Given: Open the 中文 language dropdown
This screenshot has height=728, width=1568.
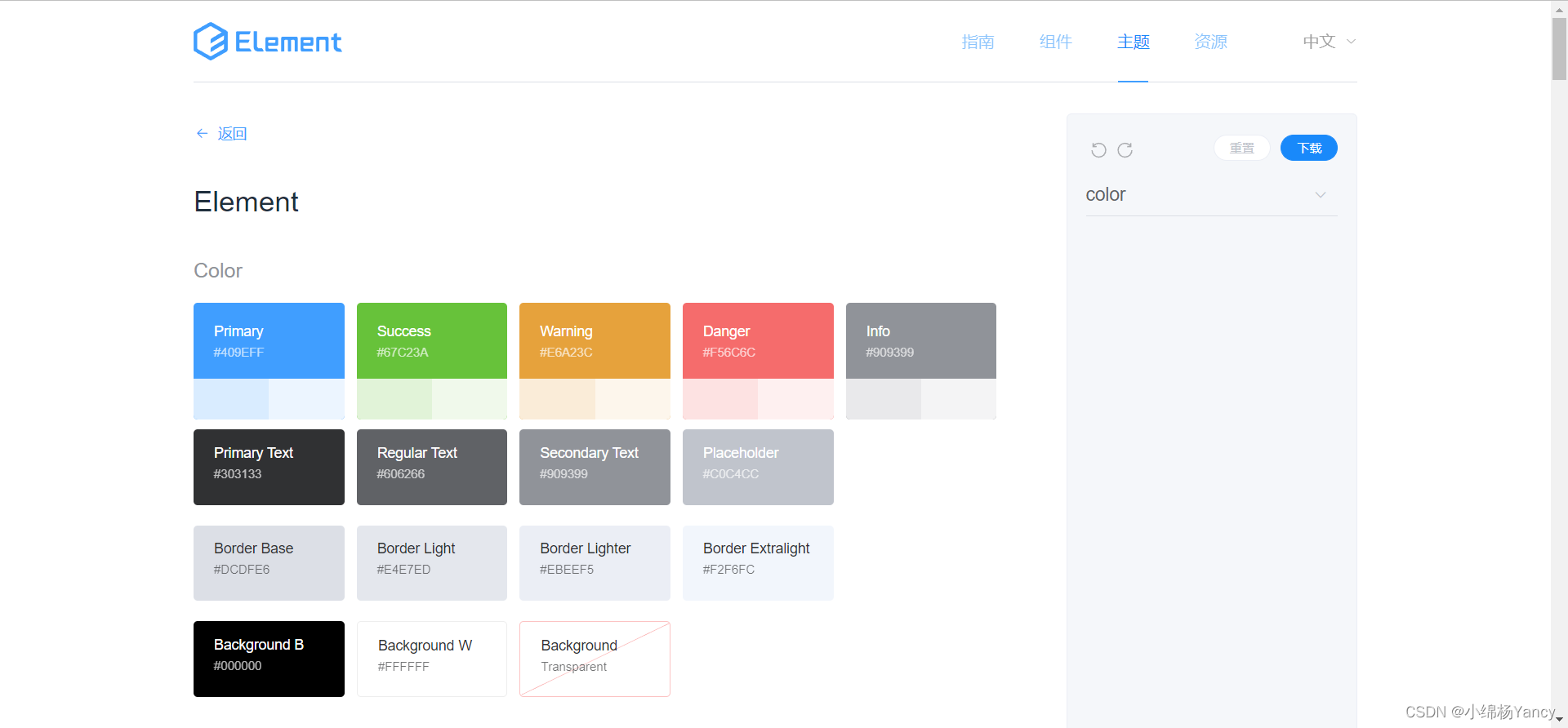Looking at the screenshot, I should (1329, 42).
